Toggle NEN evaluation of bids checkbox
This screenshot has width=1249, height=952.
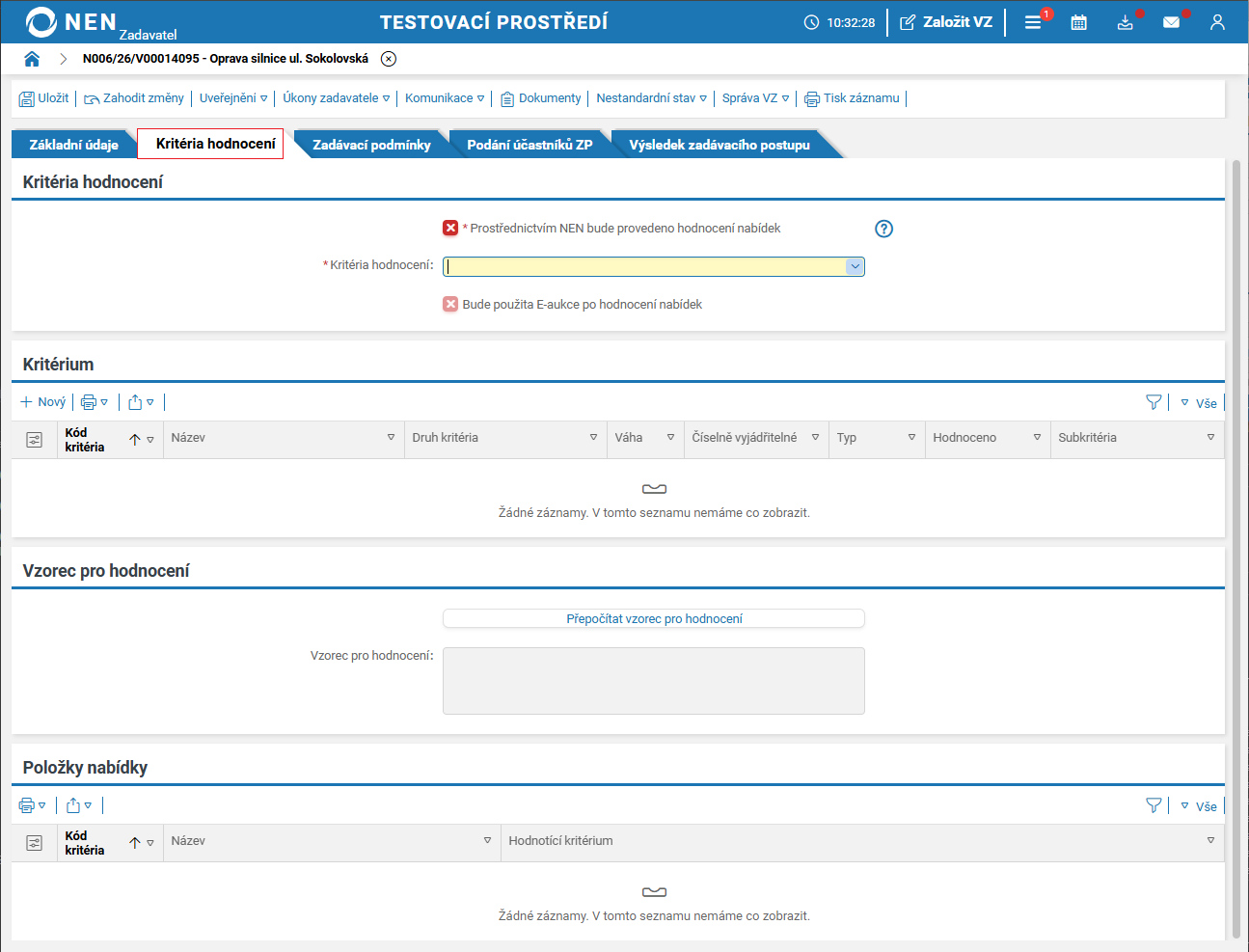pyautogui.click(x=450, y=229)
